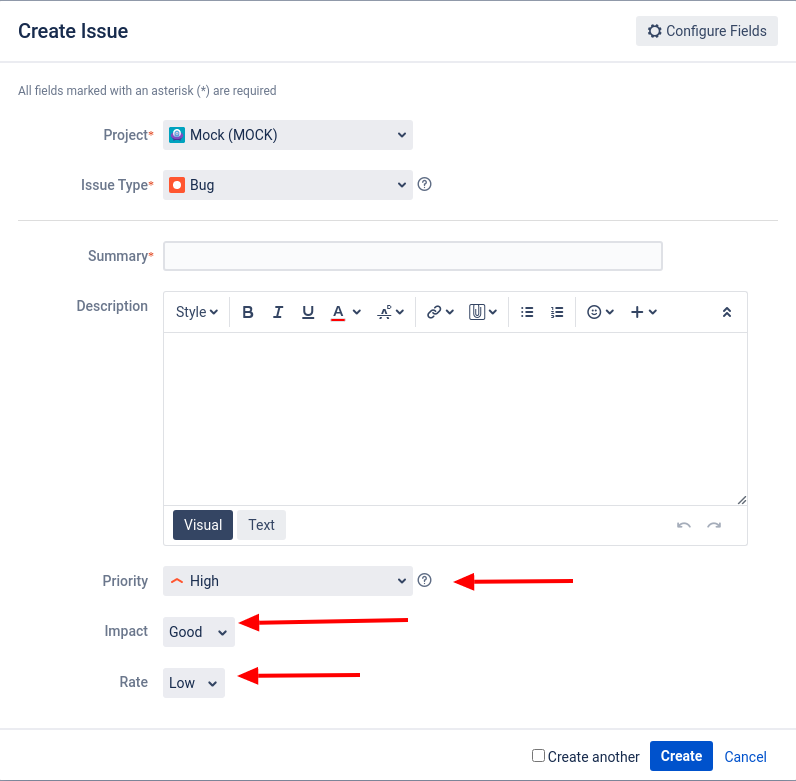Open the emoji smiley picker
Image resolution: width=796 pixels, height=781 pixels.
point(600,312)
